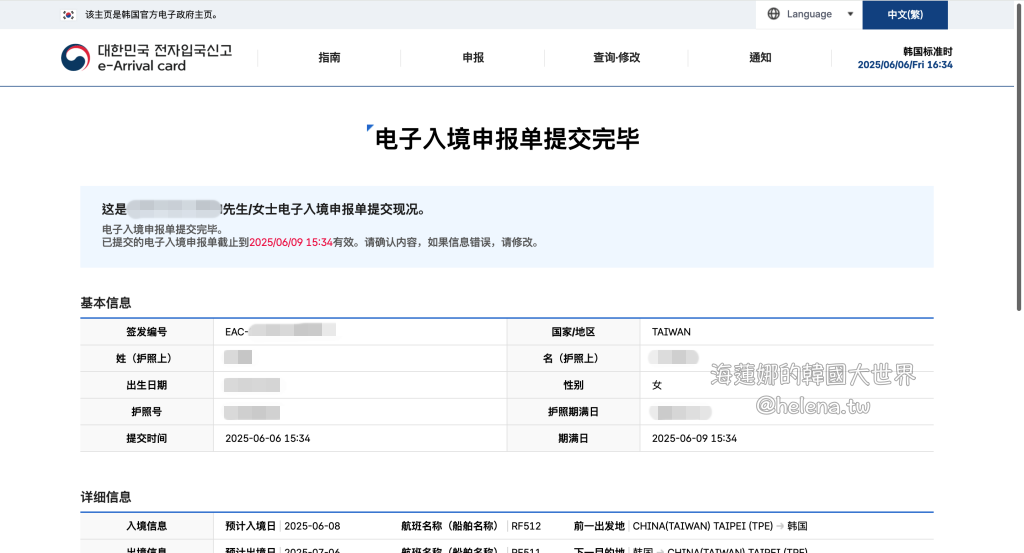1024x553 pixels.
Task: Open the Language dropdown arrow
Action: 850,14
